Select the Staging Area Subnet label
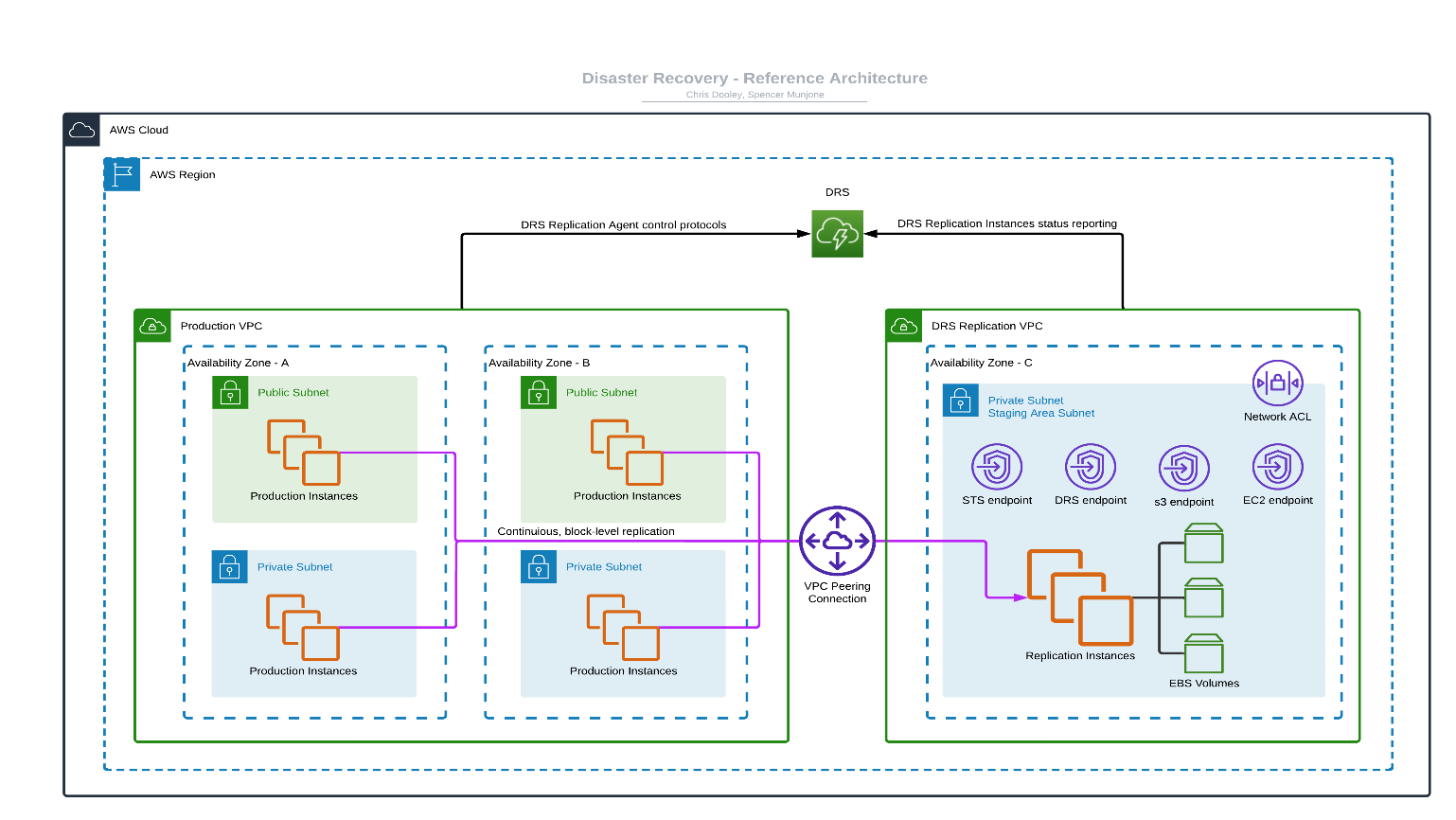 pos(1041,414)
